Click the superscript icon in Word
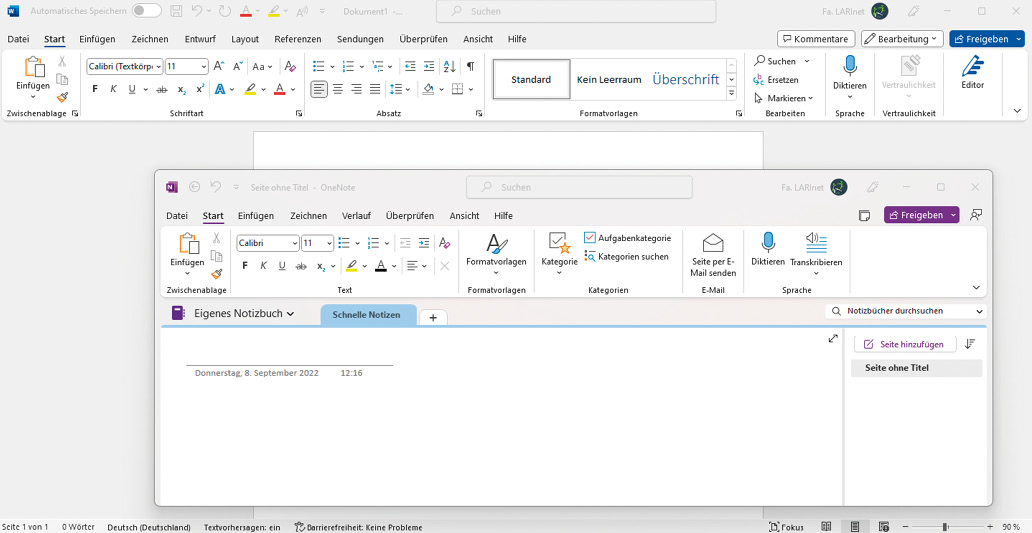The height and width of the screenshot is (533, 1032). pos(200,89)
